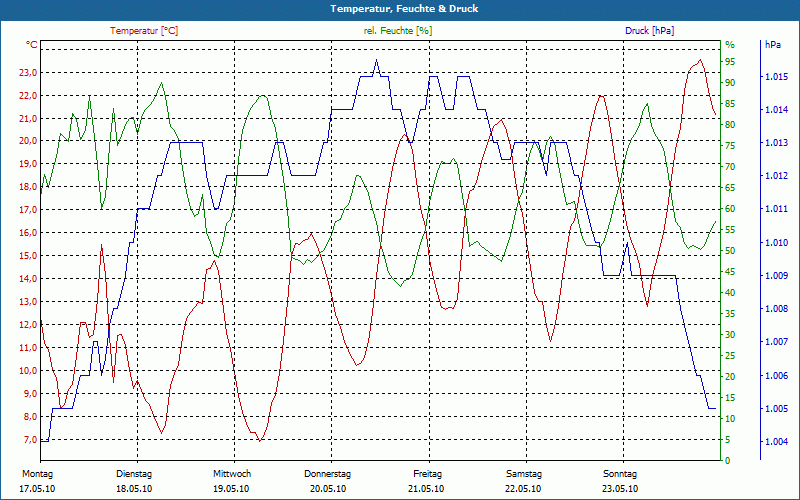This screenshot has width=800, height=500.
Task: Click the '90' humidity axis value
Action: 730,83
